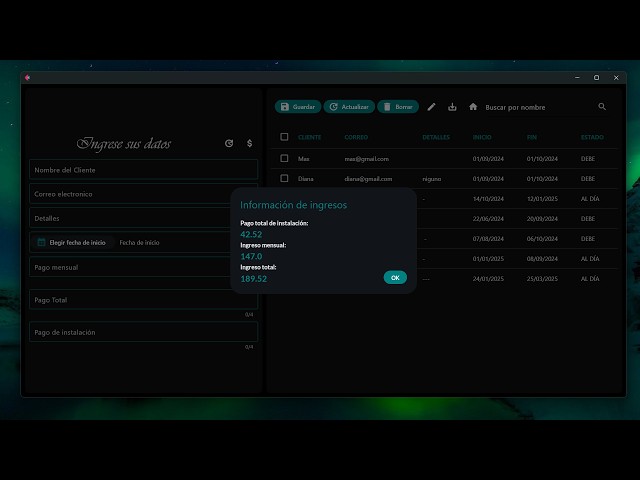Click the 147.0 monthly income value
The width and height of the screenshot is (640, 480).
coord(251,256)
